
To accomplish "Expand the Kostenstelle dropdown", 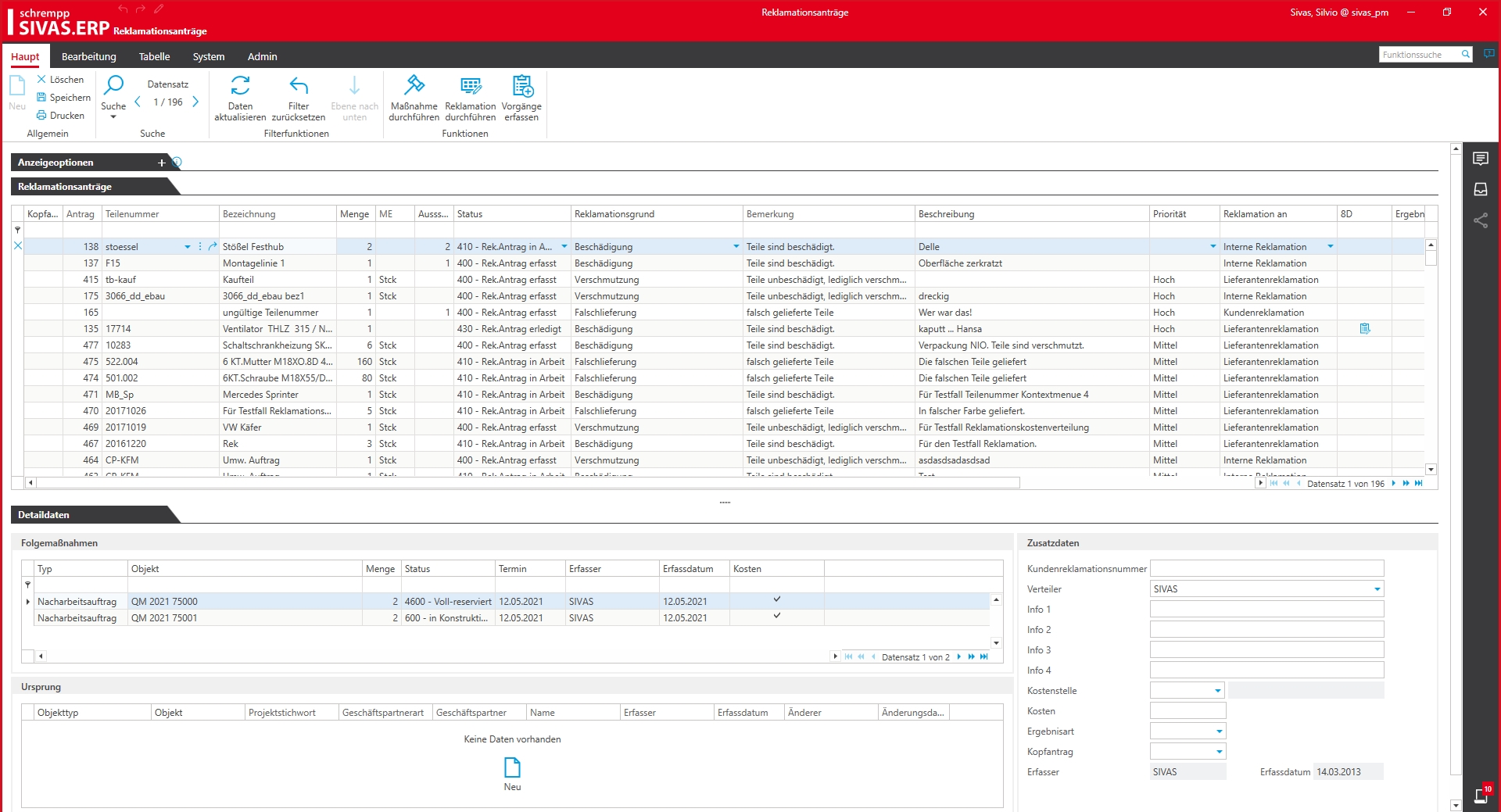I will pos(1217,691).
